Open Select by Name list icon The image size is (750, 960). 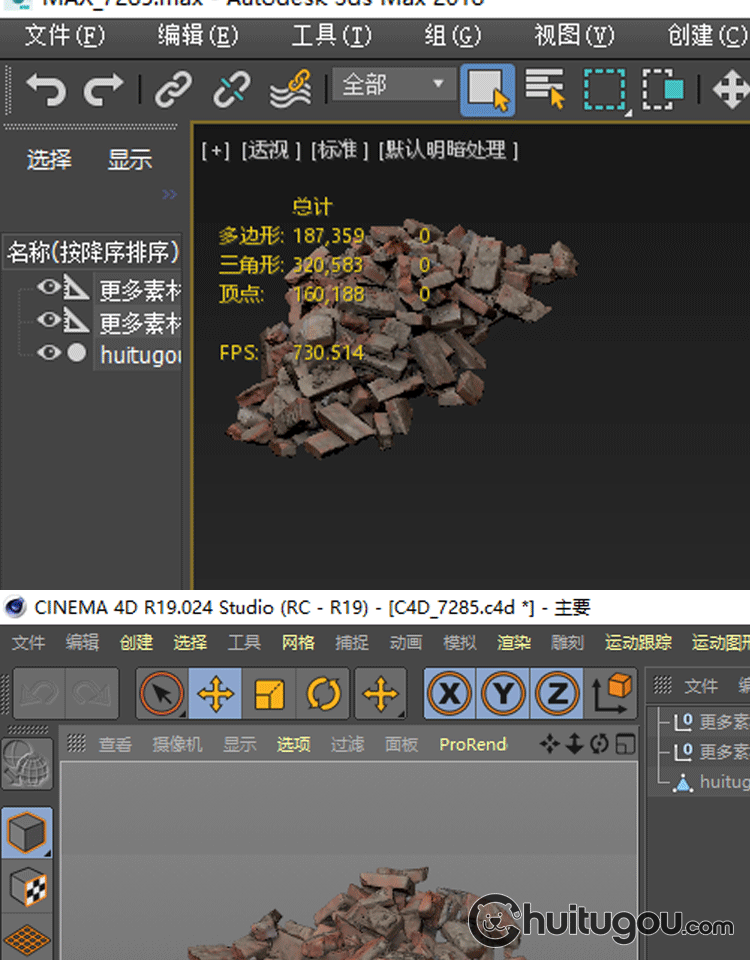(x=545, y=90)
